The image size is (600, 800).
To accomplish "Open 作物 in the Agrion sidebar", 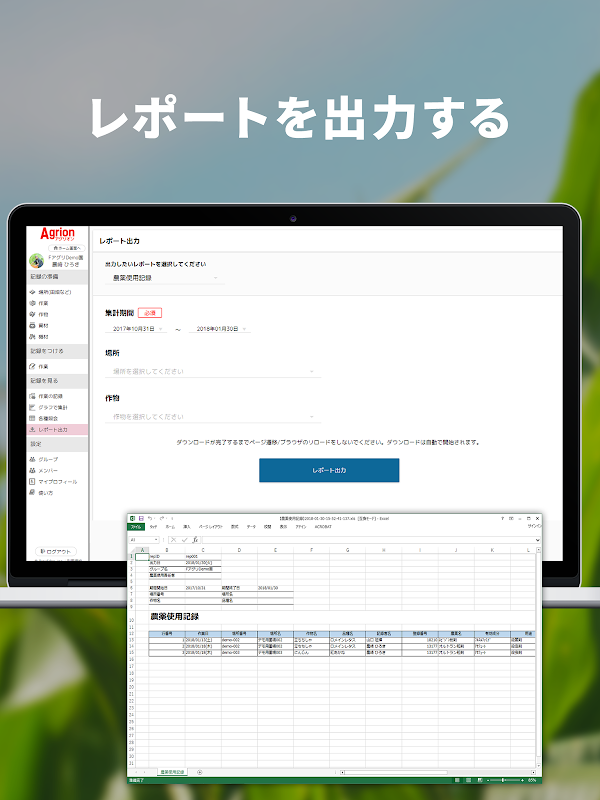I will (x=39, y=315).
